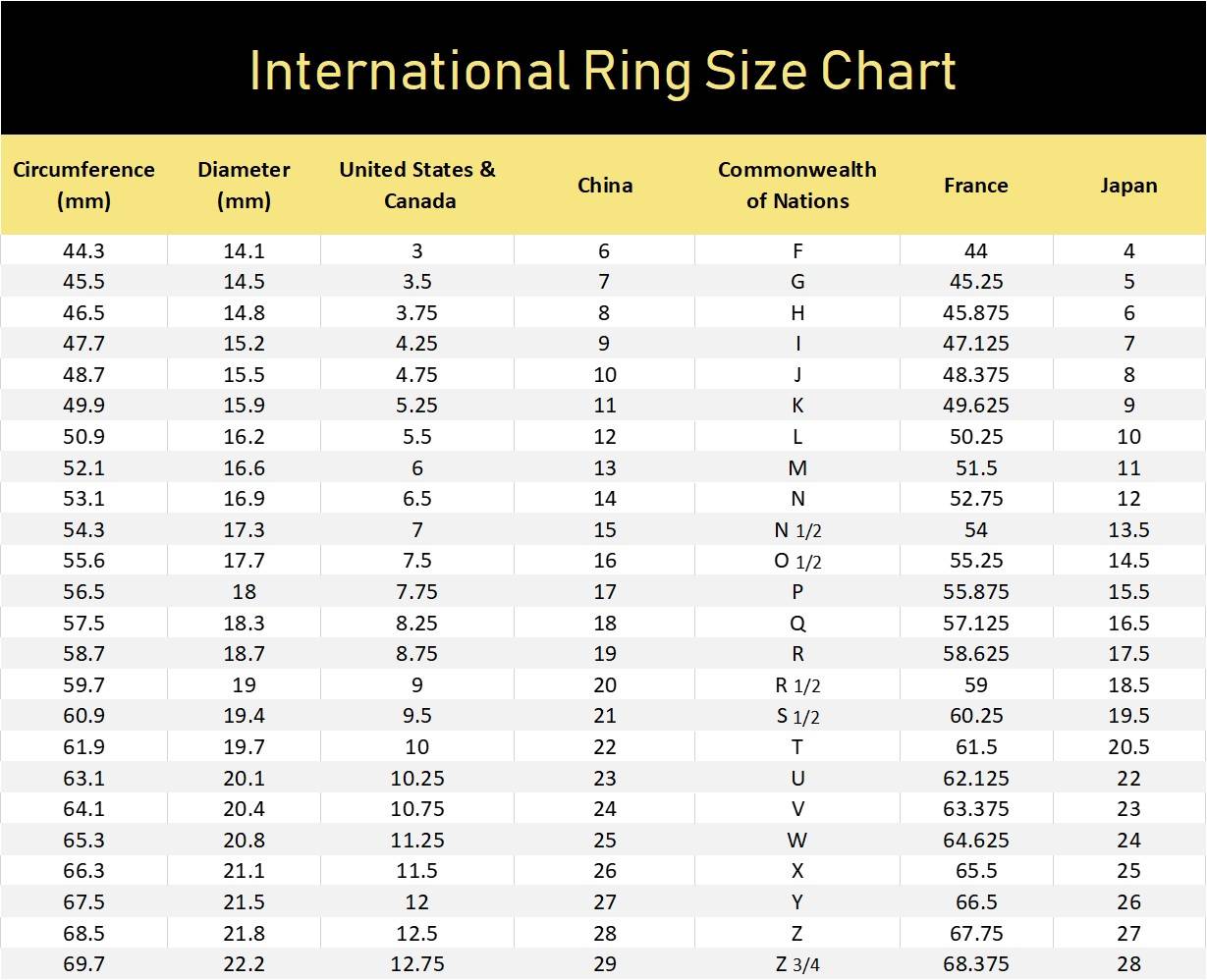Select the Japan column header
This screenshot has width=1207, height=980.
[x=1128, y=185]
